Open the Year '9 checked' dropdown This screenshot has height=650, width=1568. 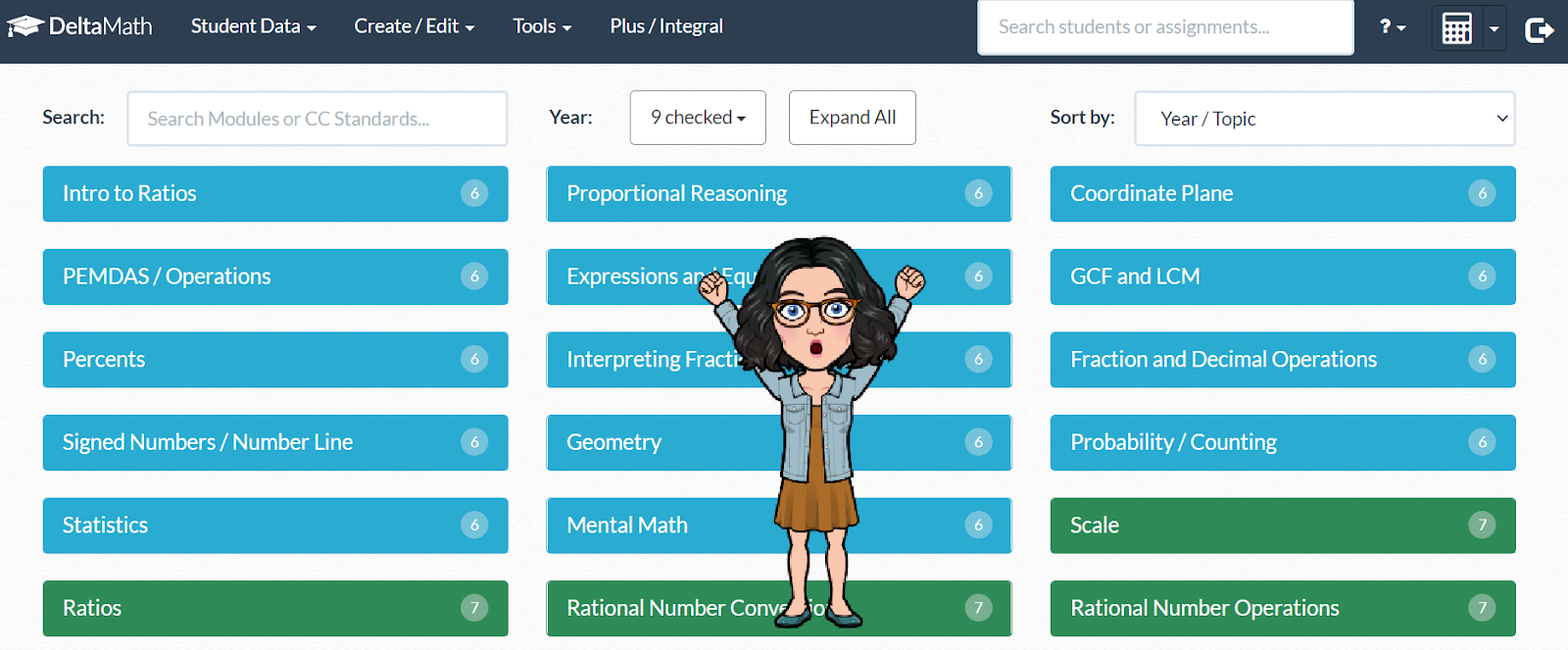698,118
